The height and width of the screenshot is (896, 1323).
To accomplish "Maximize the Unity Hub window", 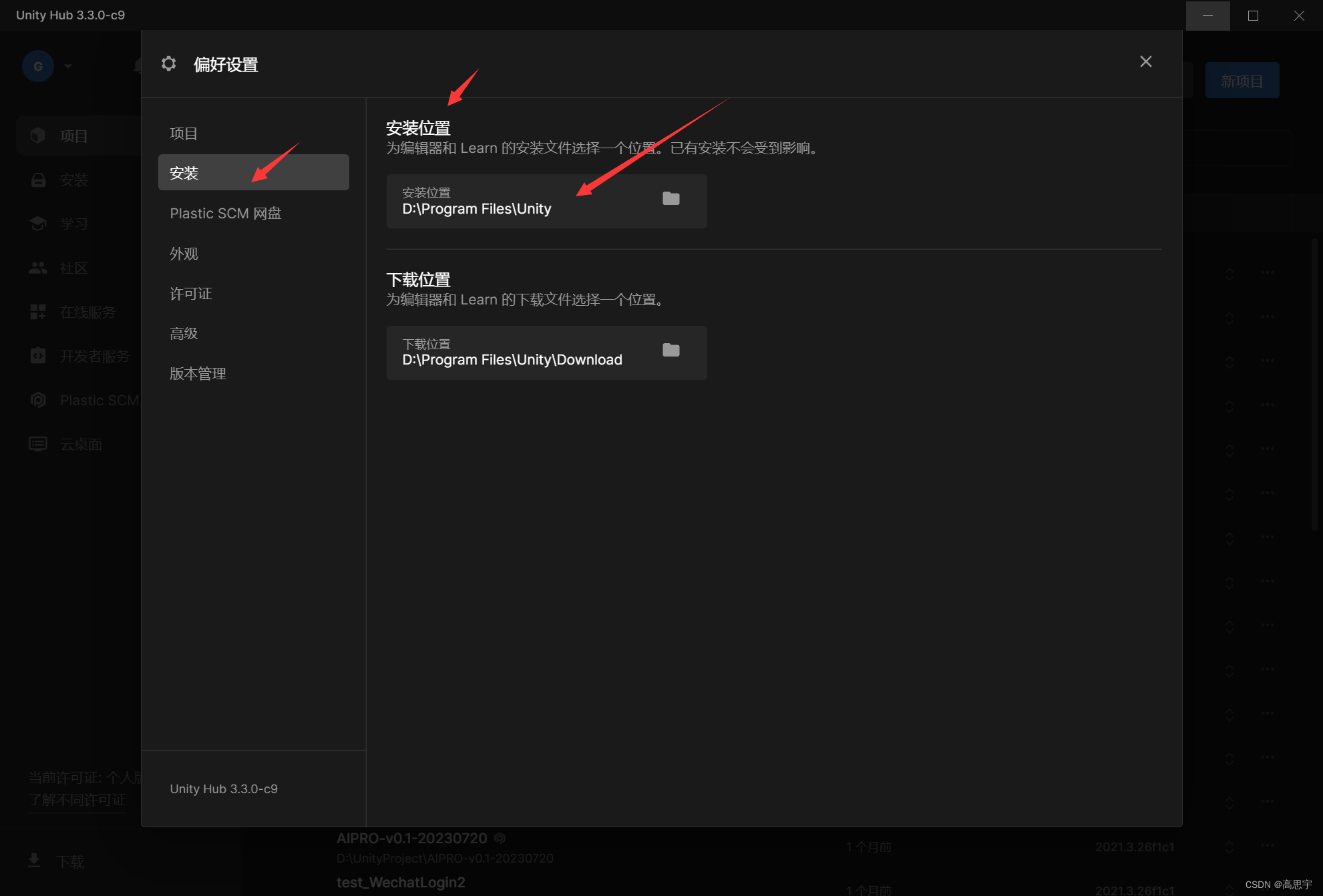I will click(1253, 15).
